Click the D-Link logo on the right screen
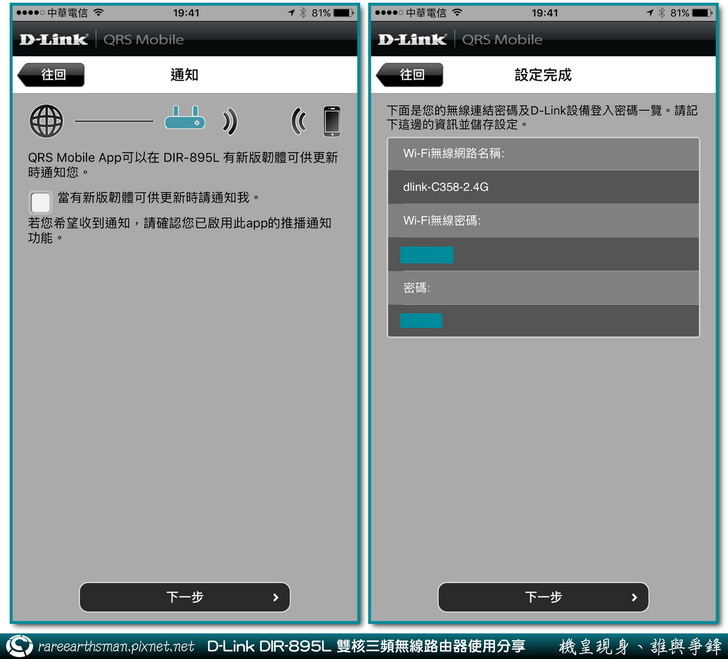The height and width of the screenshot is (659, 728). 412,39
